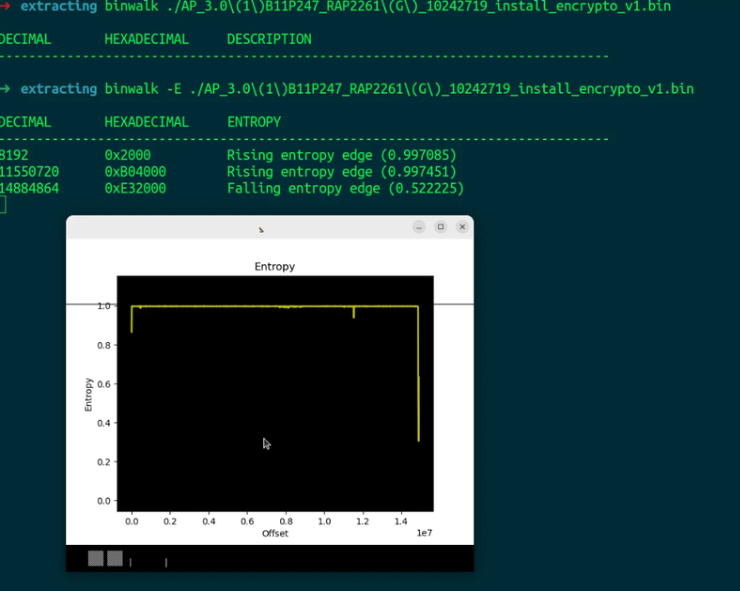Click the 'Offset' x-axis label
The image size is (740, 591).
(275, 533)
